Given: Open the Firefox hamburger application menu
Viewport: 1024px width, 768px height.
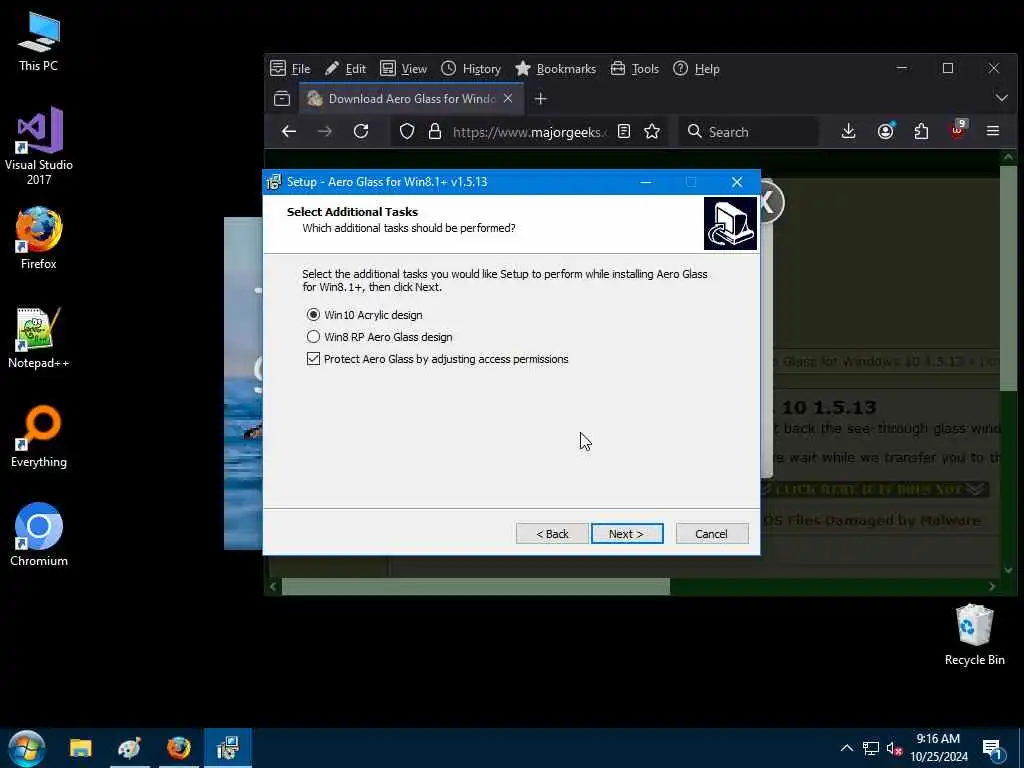Looking at the screenshot, I should [x=993, y=131].
